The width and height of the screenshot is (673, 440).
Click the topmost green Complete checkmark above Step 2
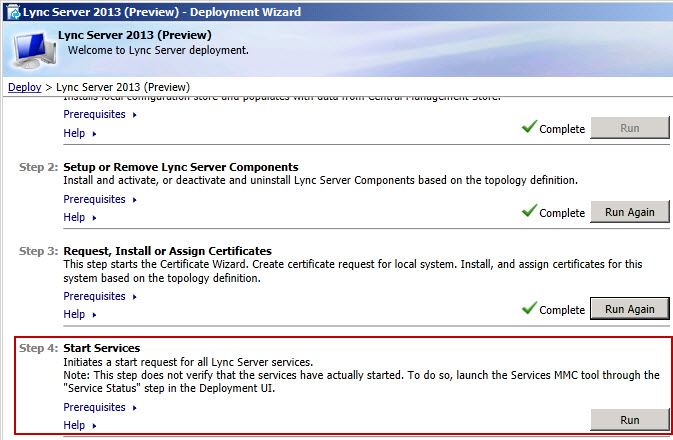tap(530, 128)
